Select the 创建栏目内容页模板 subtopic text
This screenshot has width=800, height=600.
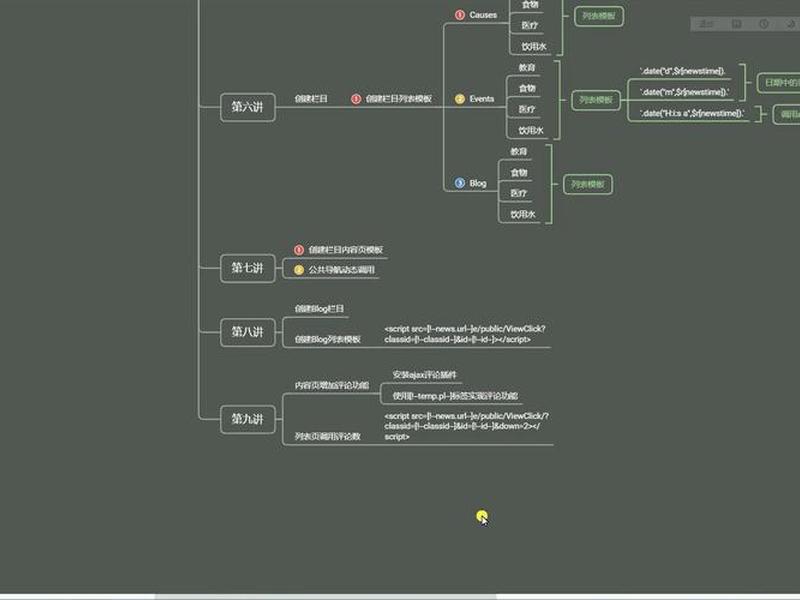345,249
